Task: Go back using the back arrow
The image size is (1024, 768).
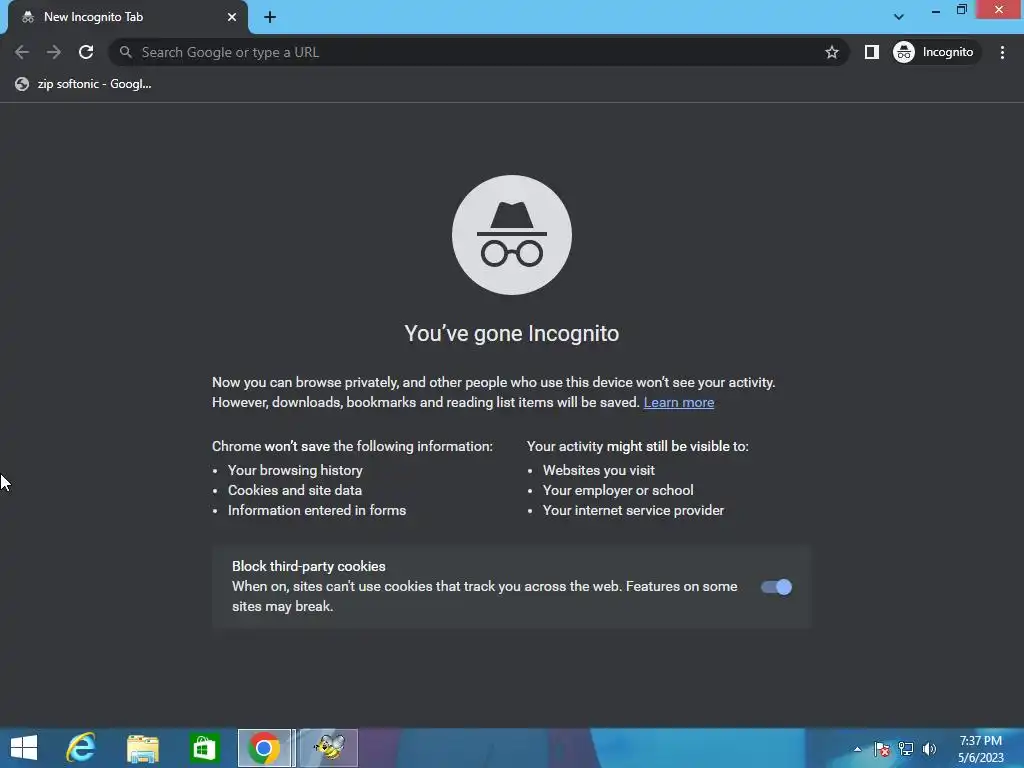Action: click(22, 52)
